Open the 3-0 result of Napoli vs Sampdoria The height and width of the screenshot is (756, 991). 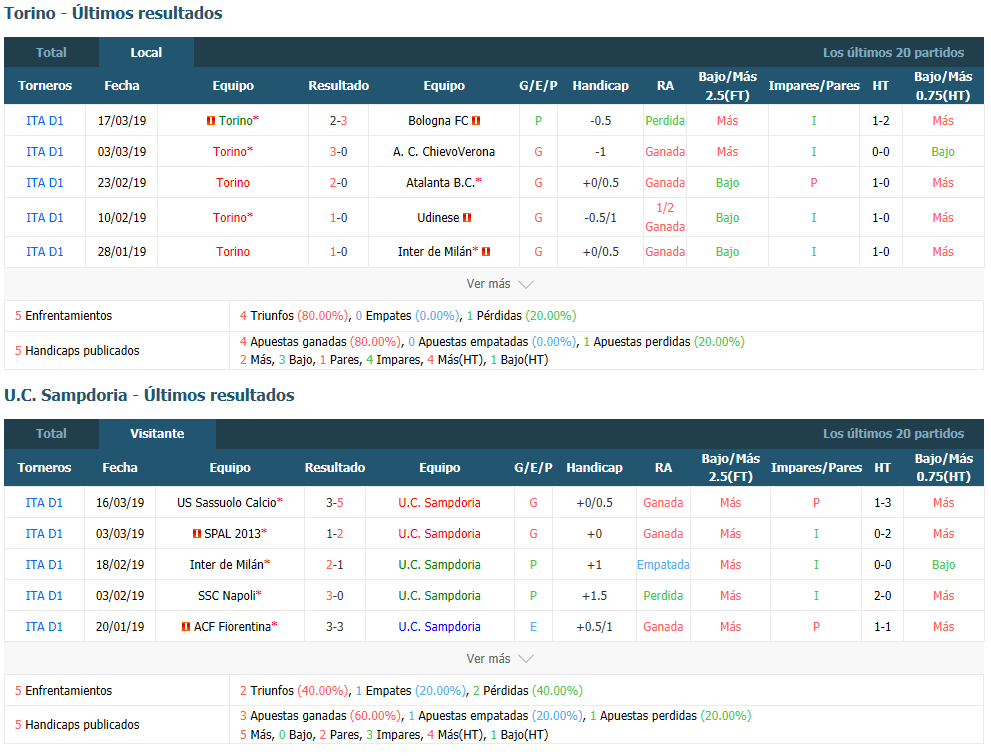[x=335, y=596]
